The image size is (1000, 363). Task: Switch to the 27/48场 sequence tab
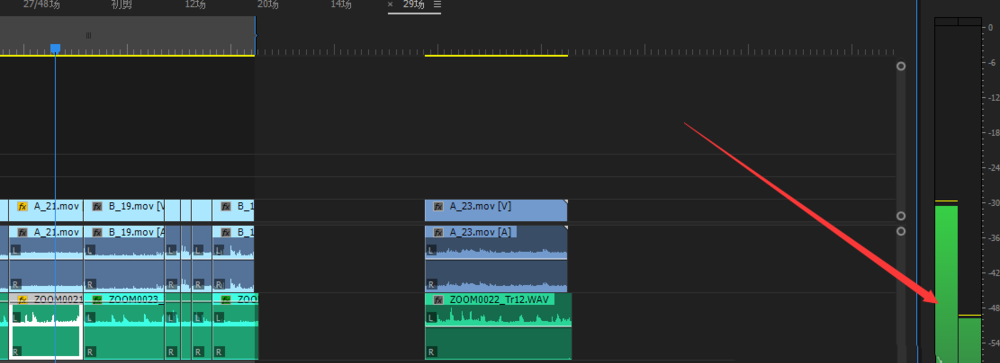point(41,4)
